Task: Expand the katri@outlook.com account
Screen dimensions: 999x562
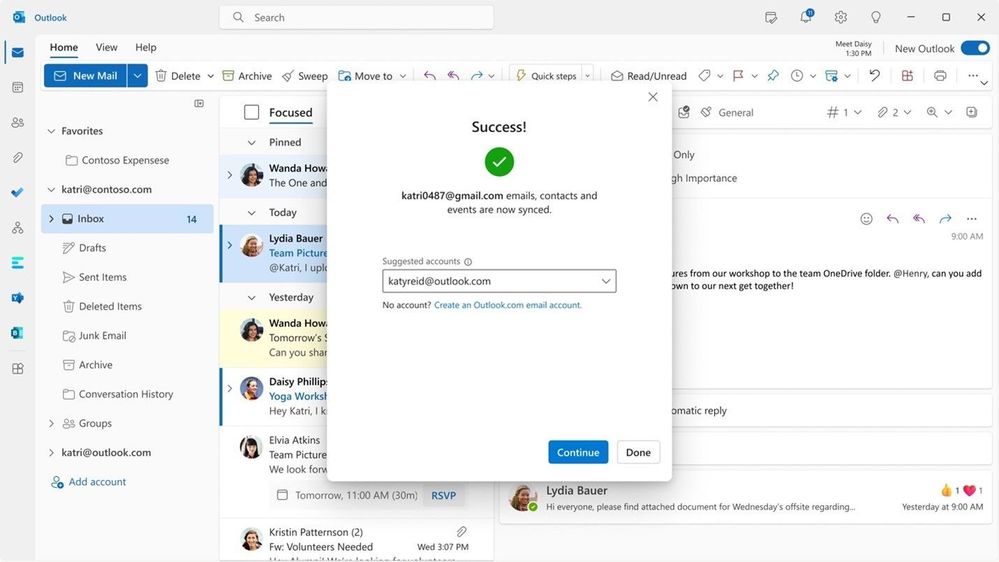Action: pyautogui.click(x=52, y=453)
